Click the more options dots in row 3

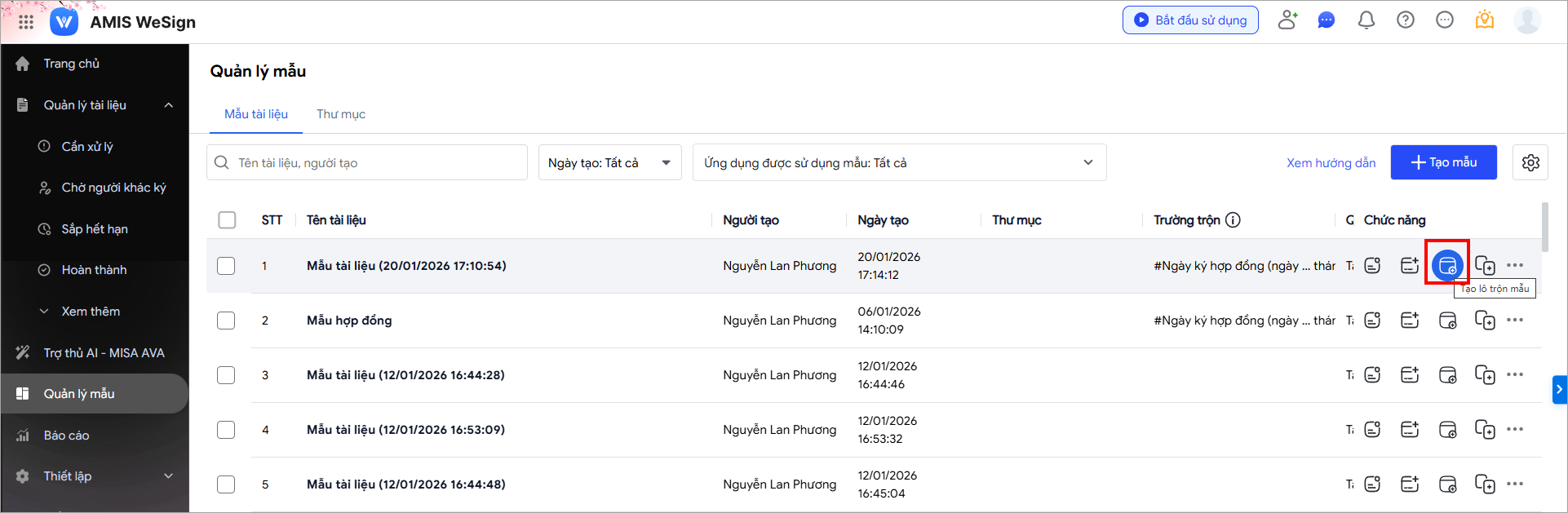click(x=1515, y=375)
